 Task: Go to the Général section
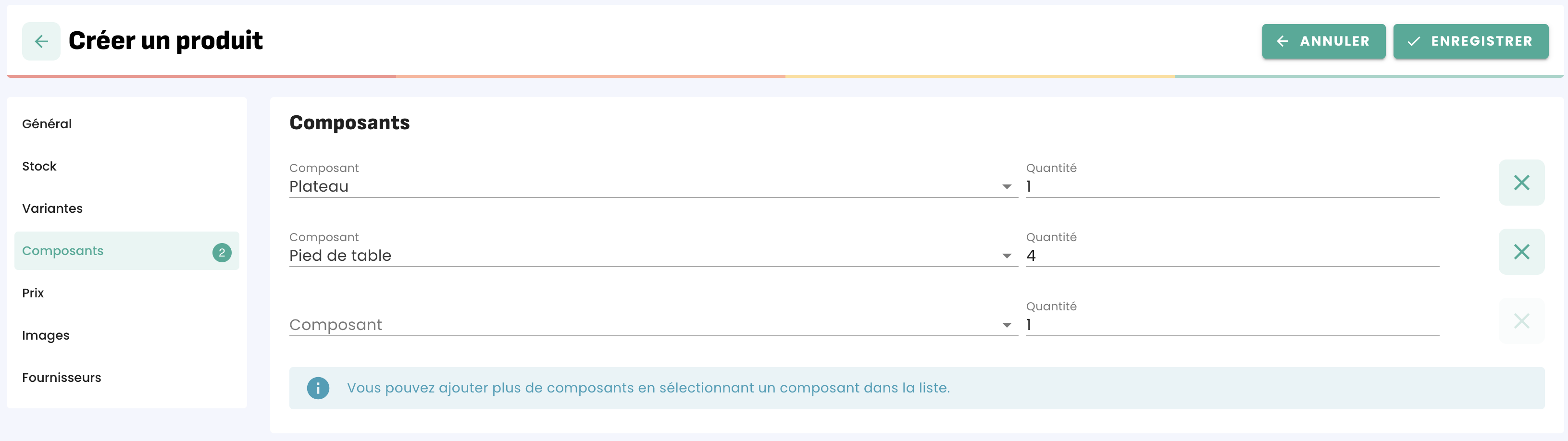pyautogui.click(x=47, y=124)
